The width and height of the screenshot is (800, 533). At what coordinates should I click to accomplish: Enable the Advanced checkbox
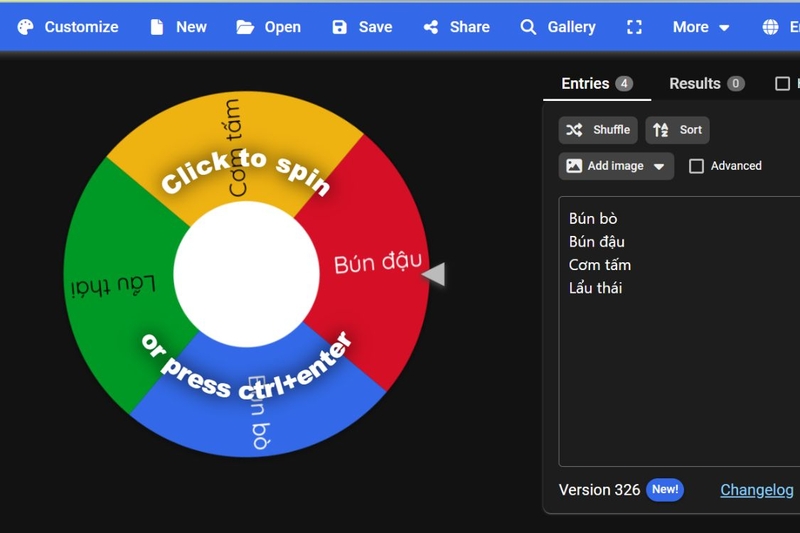click(696, 166)
